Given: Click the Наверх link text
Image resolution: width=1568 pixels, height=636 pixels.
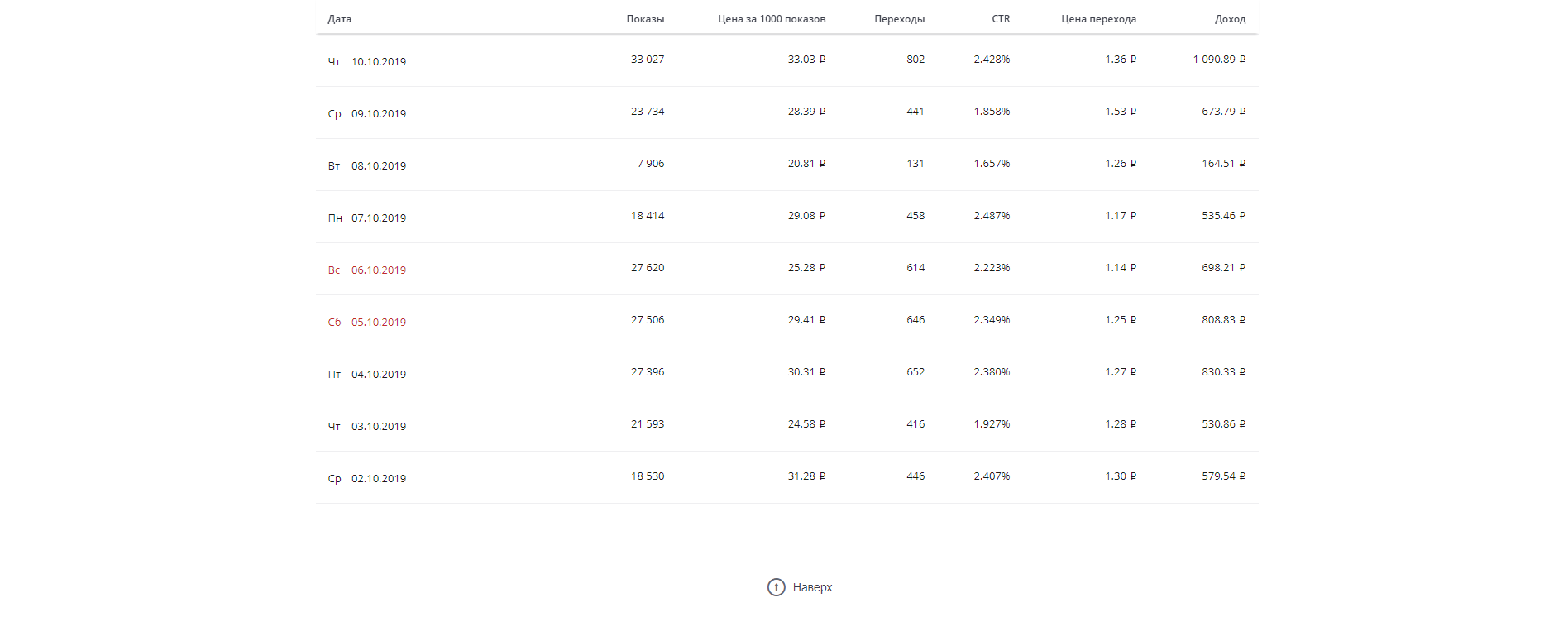Looking at the screenshot, I should click(x=812, y=587).
